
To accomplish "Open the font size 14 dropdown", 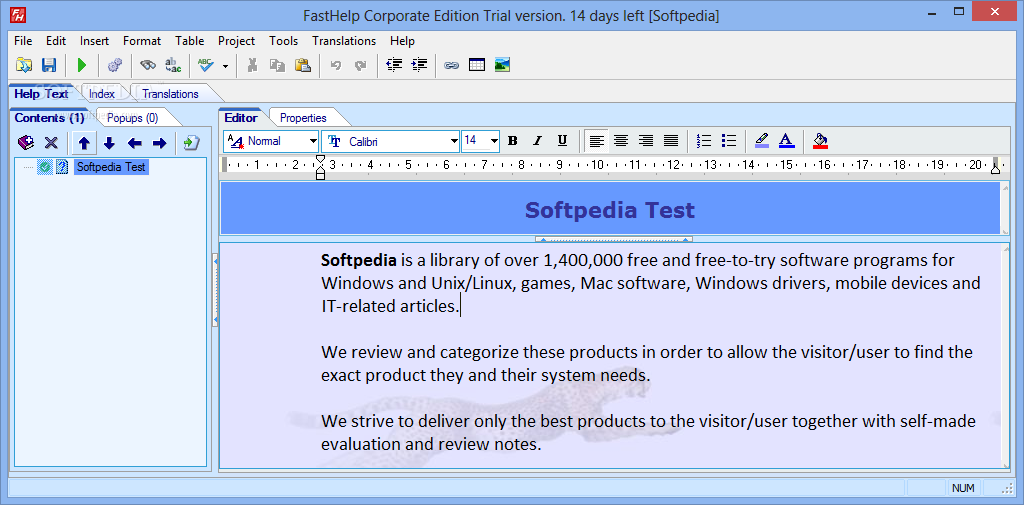I will 494,141.
